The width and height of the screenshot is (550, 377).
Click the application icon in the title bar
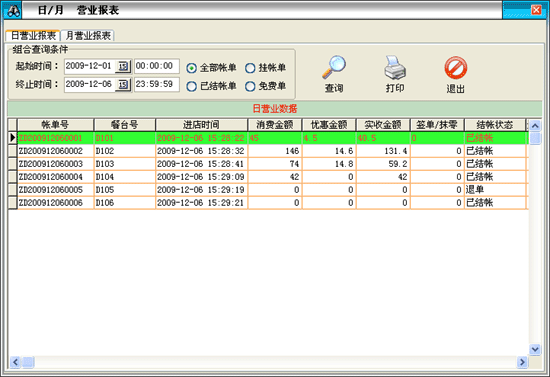tap(13, 11)
